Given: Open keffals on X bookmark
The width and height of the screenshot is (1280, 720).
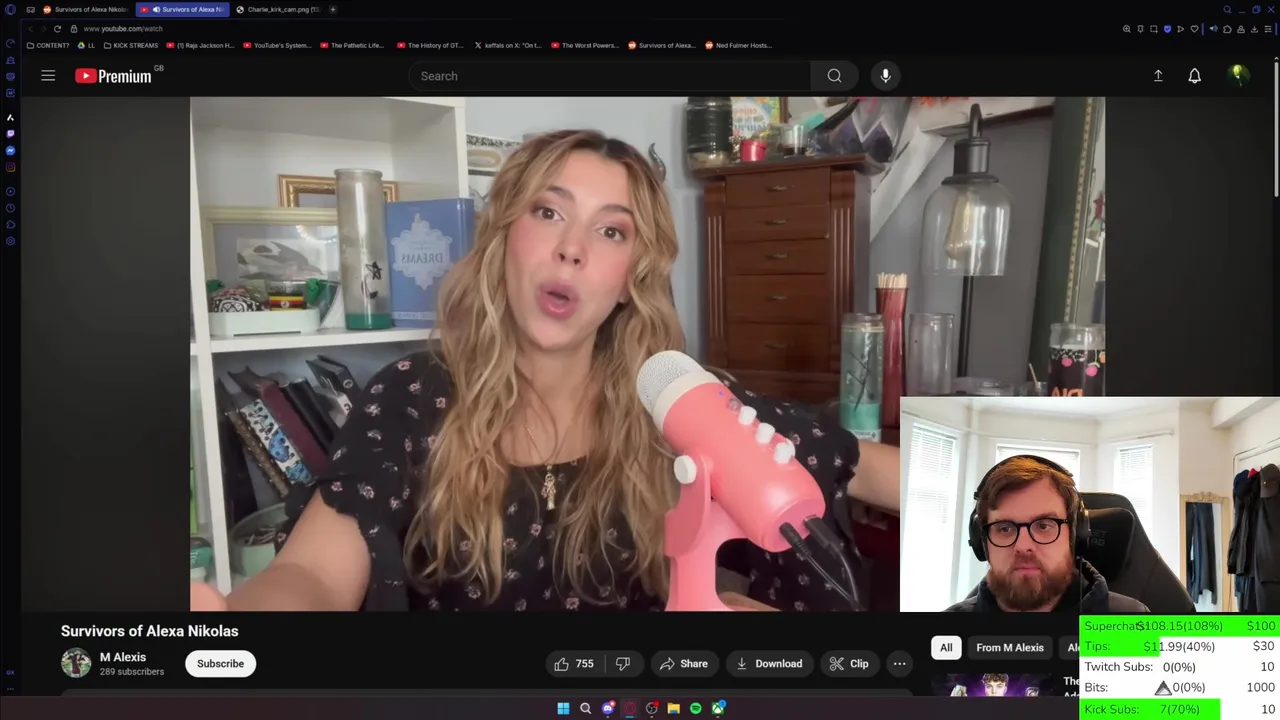Looking at the screenshot, I should (x=508, y=45).
